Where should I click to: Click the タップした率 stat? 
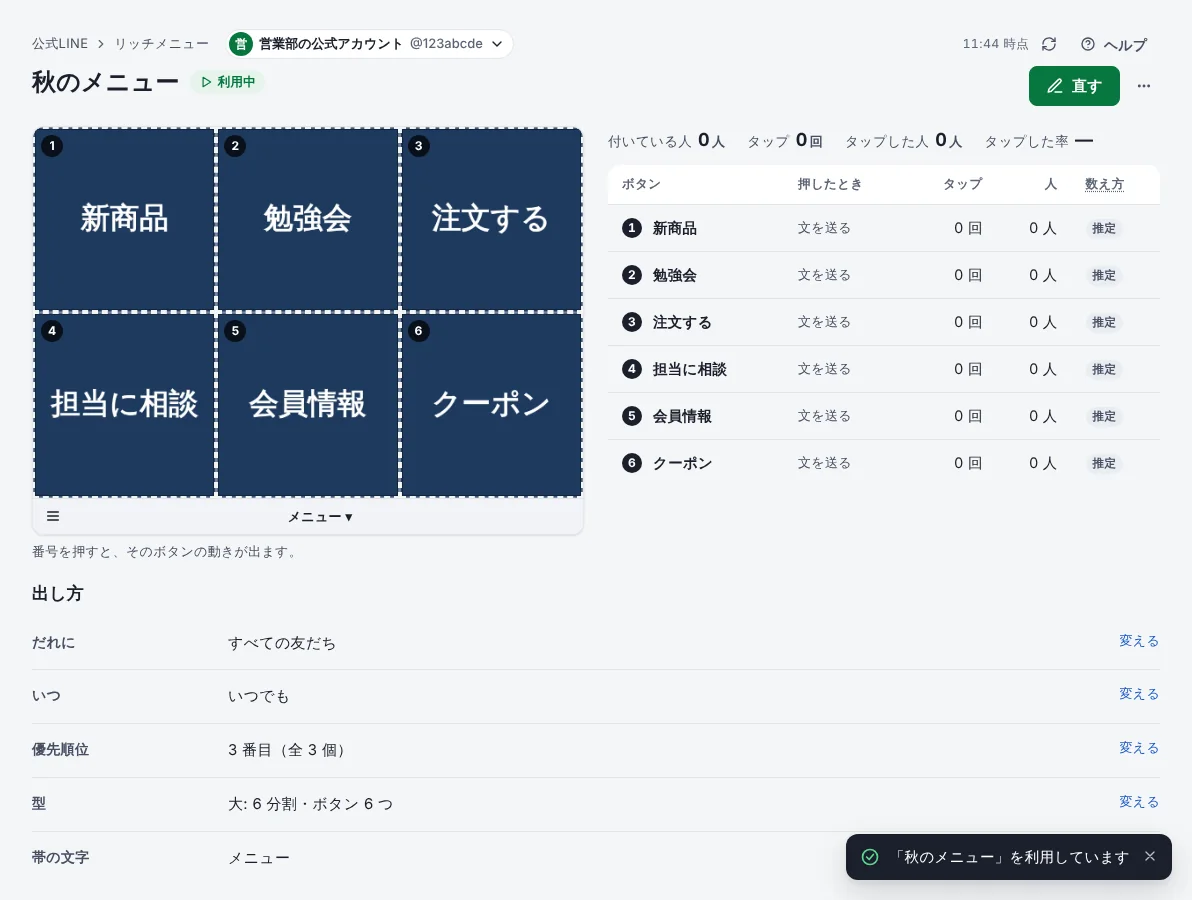click(x=1039, y=141)
